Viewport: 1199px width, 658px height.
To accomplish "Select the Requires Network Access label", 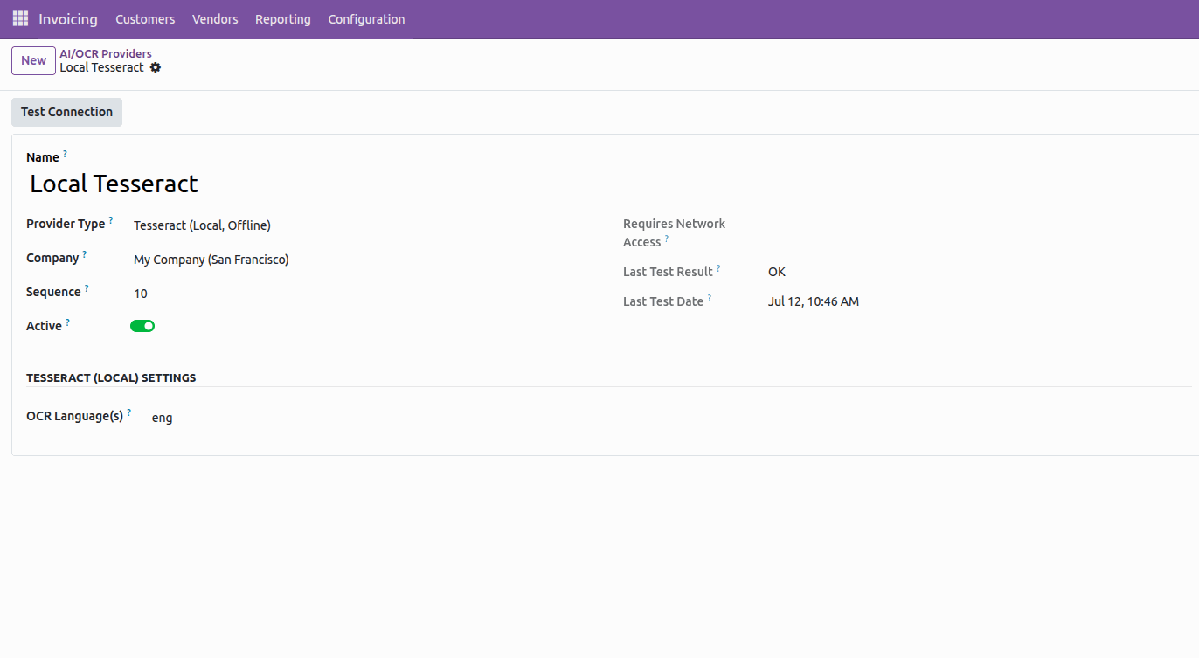I will [x=674, y=232].
